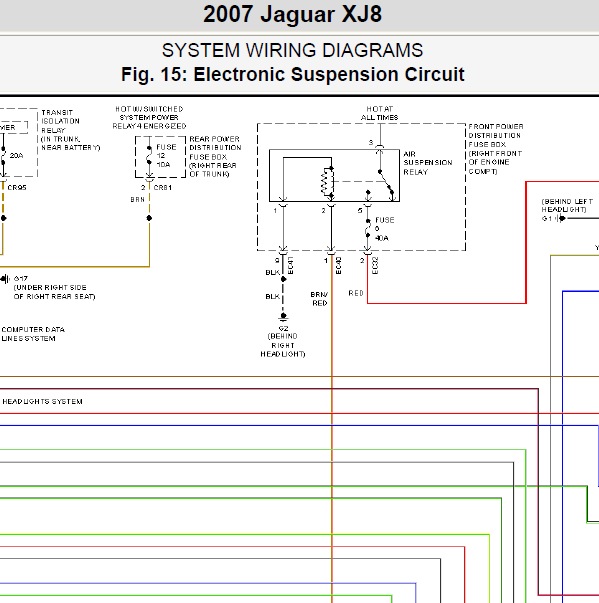This screenshot has height=603, width=599.
Task: Click the 'FUSE 0 40A' label
Action: (384, 229)
